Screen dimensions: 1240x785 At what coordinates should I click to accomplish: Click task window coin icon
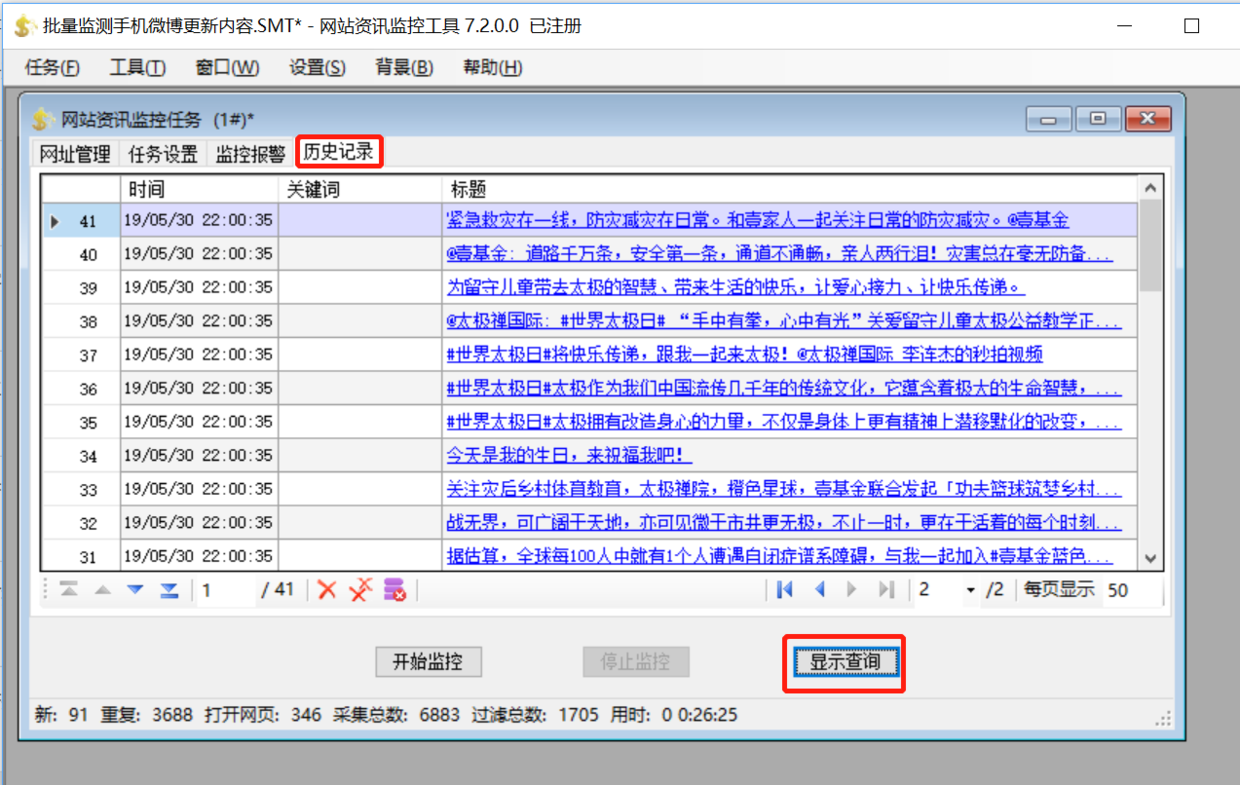pos(42,120)
